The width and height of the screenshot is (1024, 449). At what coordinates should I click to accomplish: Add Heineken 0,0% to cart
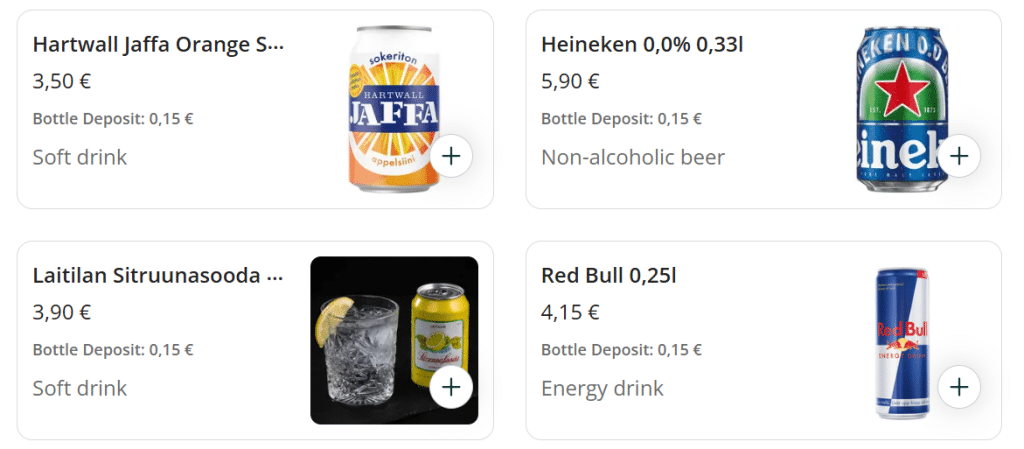point(959,156)
